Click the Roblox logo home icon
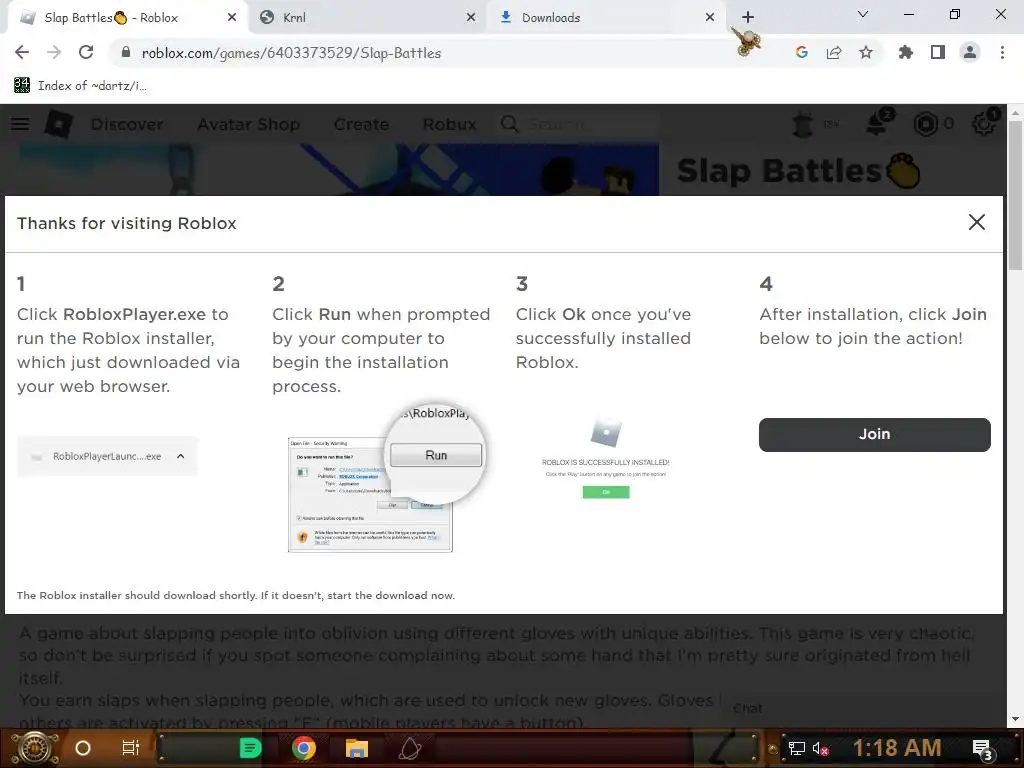The width and height of the screenshot is (1024, 768). (x=59, y=123)
